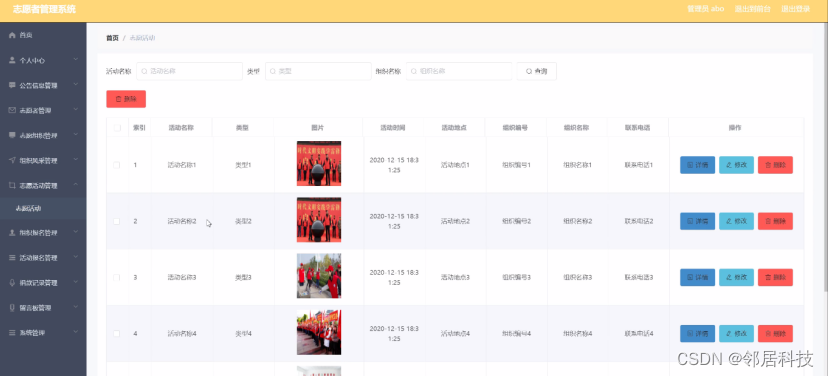Click the vertical scrollbar on the right edge
The width and height of the screenshot is (829, 377).
[x=826, y=157]
